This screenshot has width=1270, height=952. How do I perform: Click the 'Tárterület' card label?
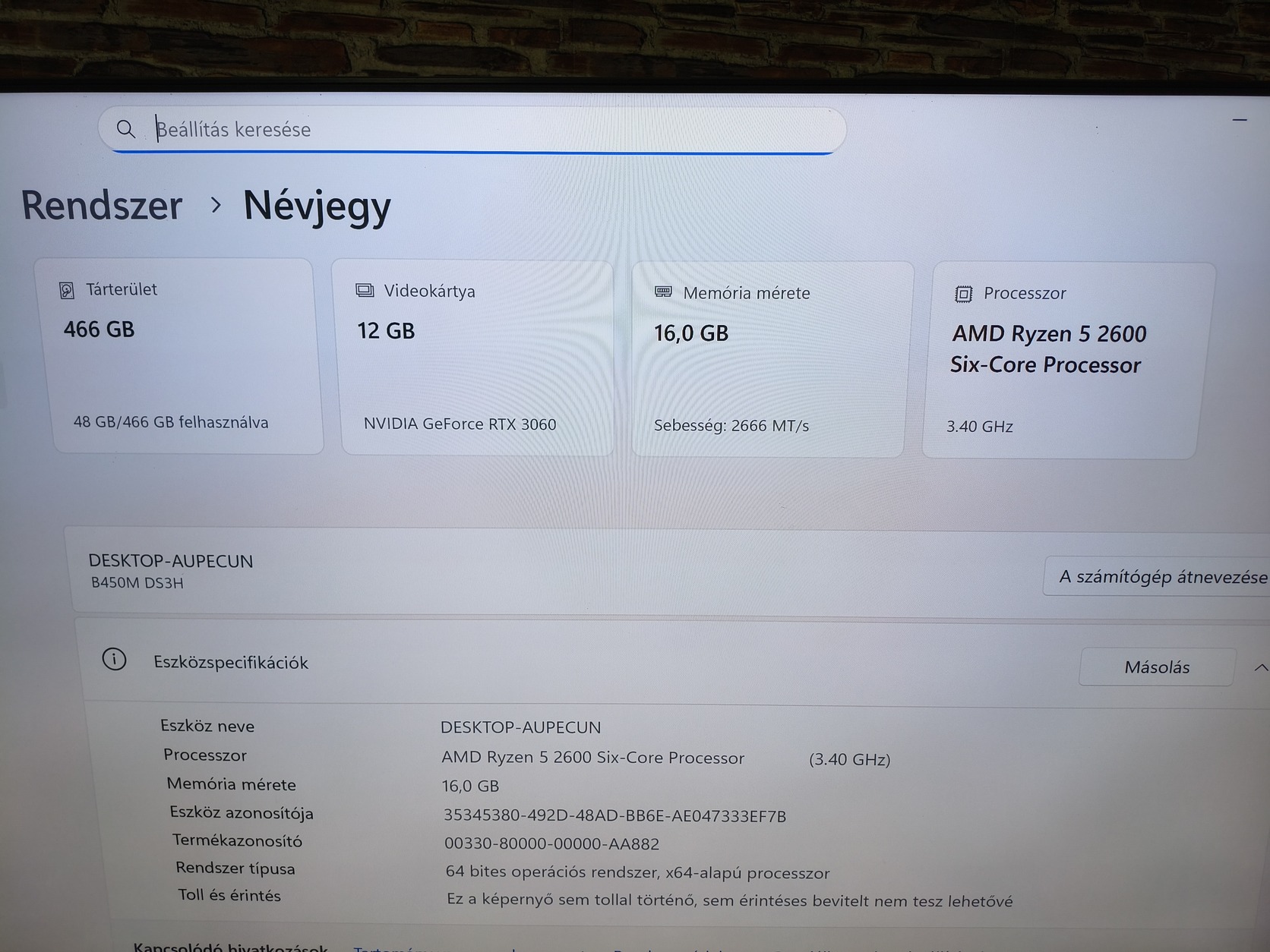(x=122, y=289)
